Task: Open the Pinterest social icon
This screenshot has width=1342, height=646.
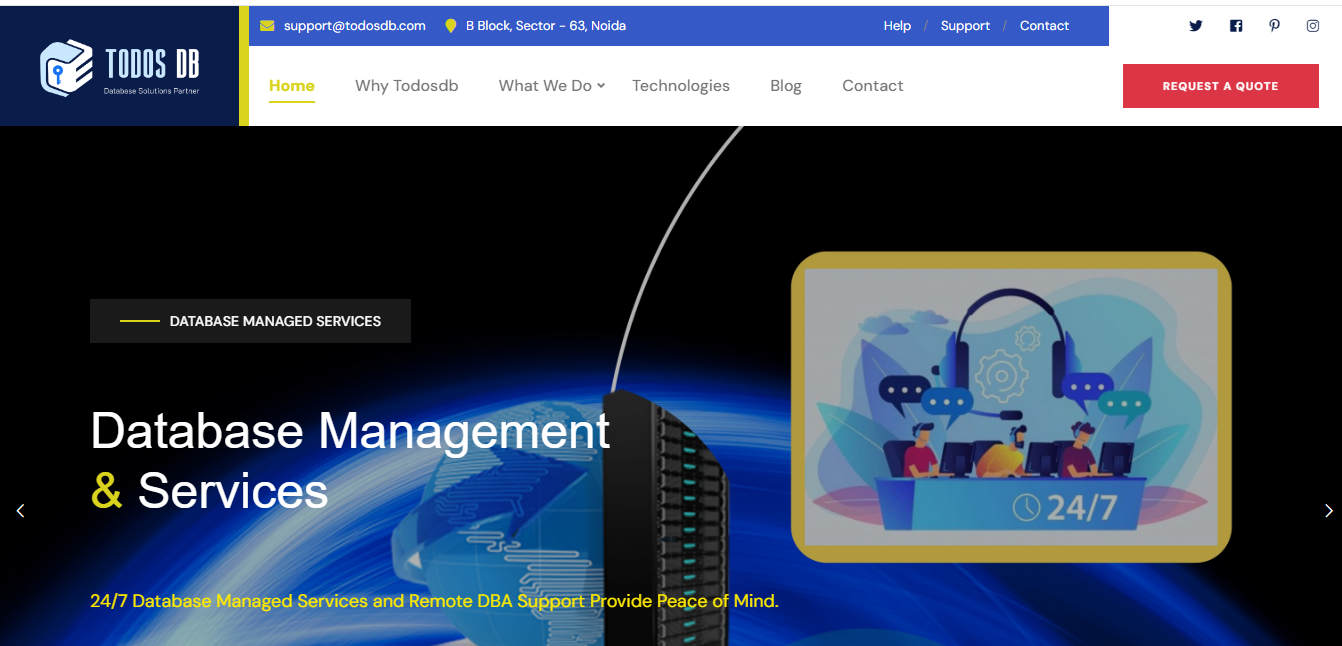Action: [x=1274, y=26]
